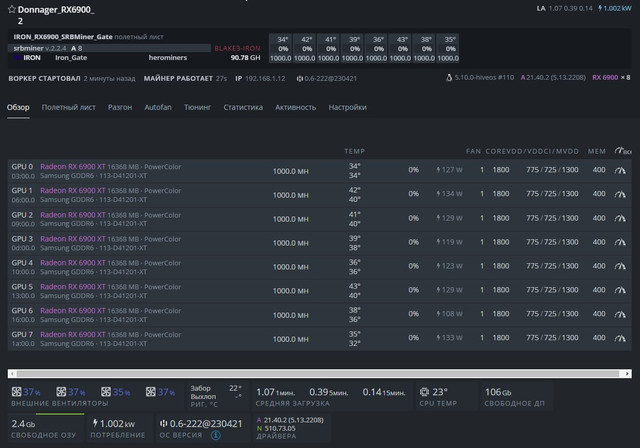Image resolution: width=640 pixels, height=448 pixels.
Task: Click the IP address 192.168.1.12
Action: (x=265, y=78)
